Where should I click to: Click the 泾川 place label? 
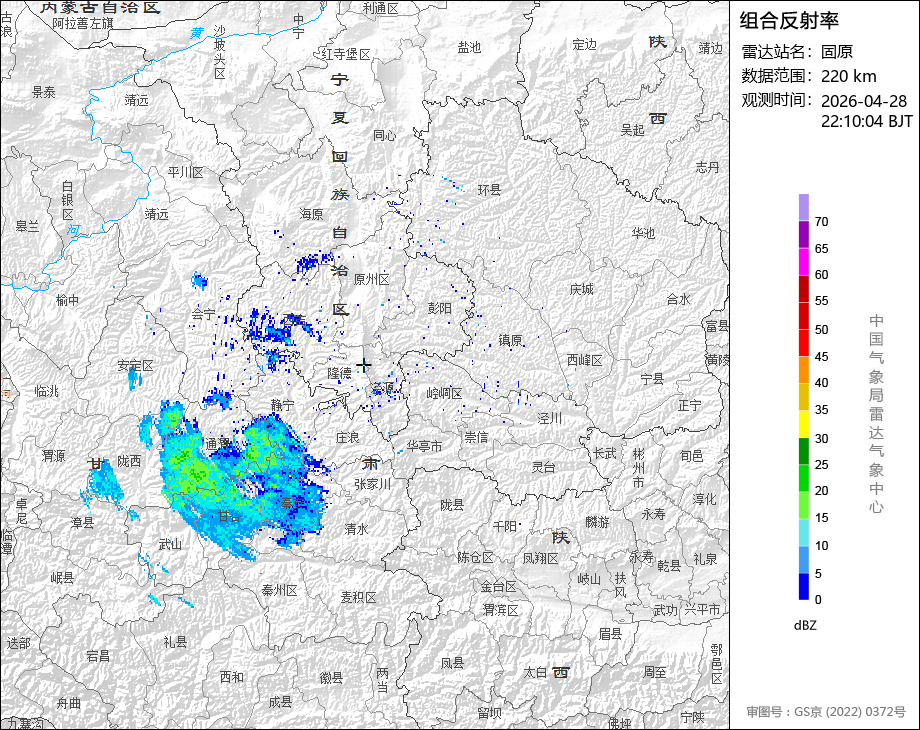(x=550, y=418)
